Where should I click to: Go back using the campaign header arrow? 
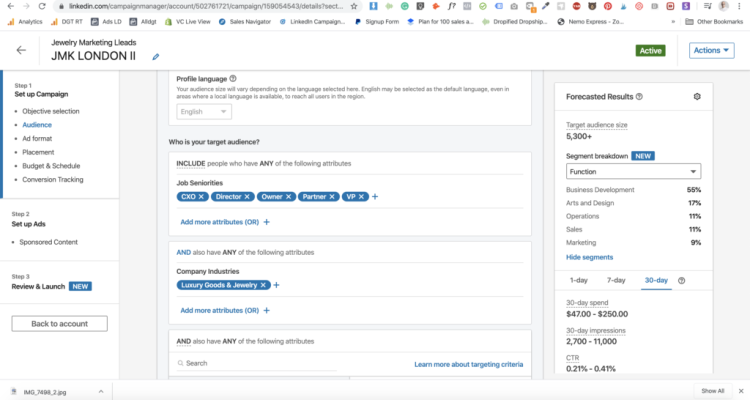pyautogui.click(x=21, y=50)
